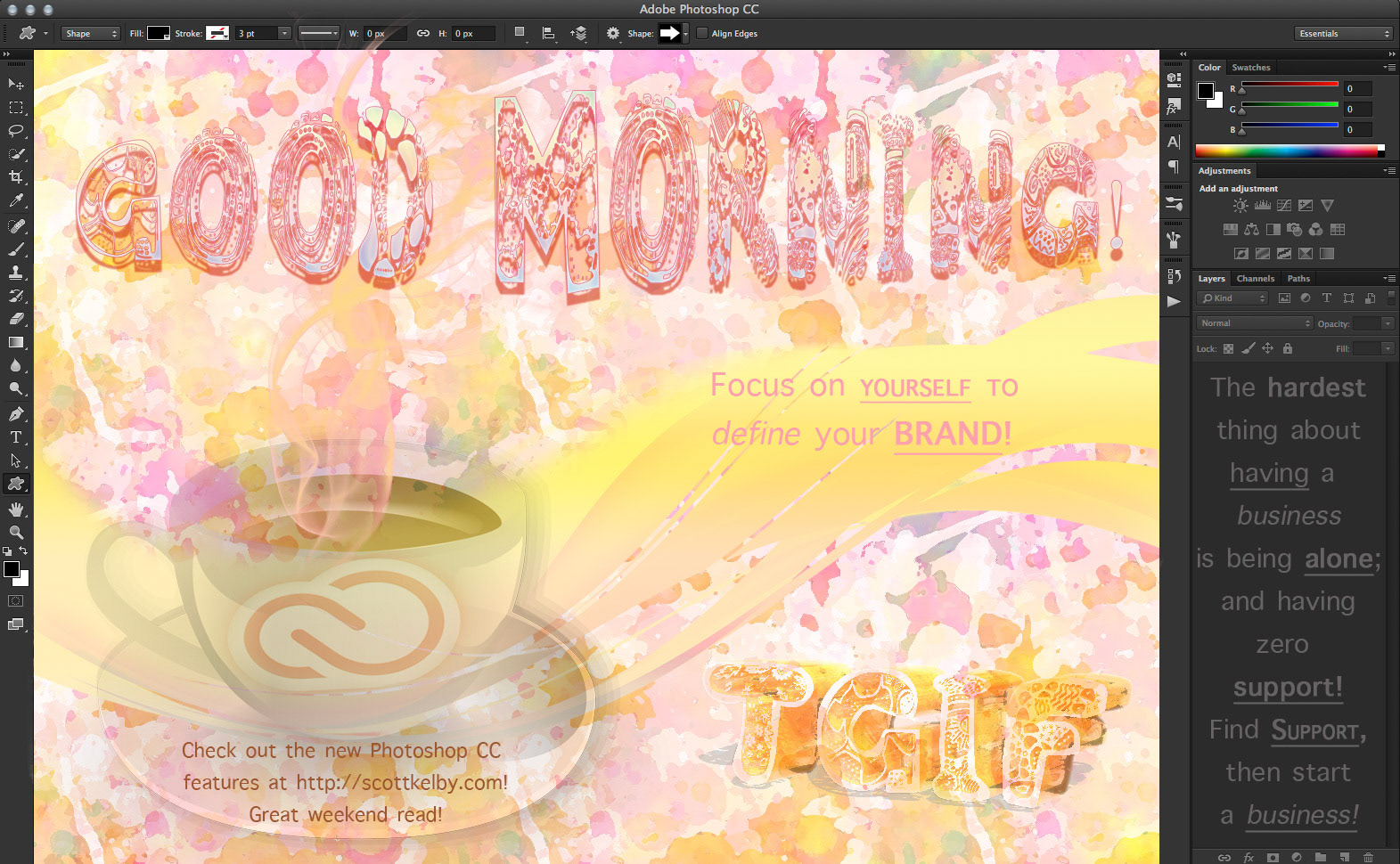
Task: Turn layer filtering on or off switch
Action: [1391, 298]
